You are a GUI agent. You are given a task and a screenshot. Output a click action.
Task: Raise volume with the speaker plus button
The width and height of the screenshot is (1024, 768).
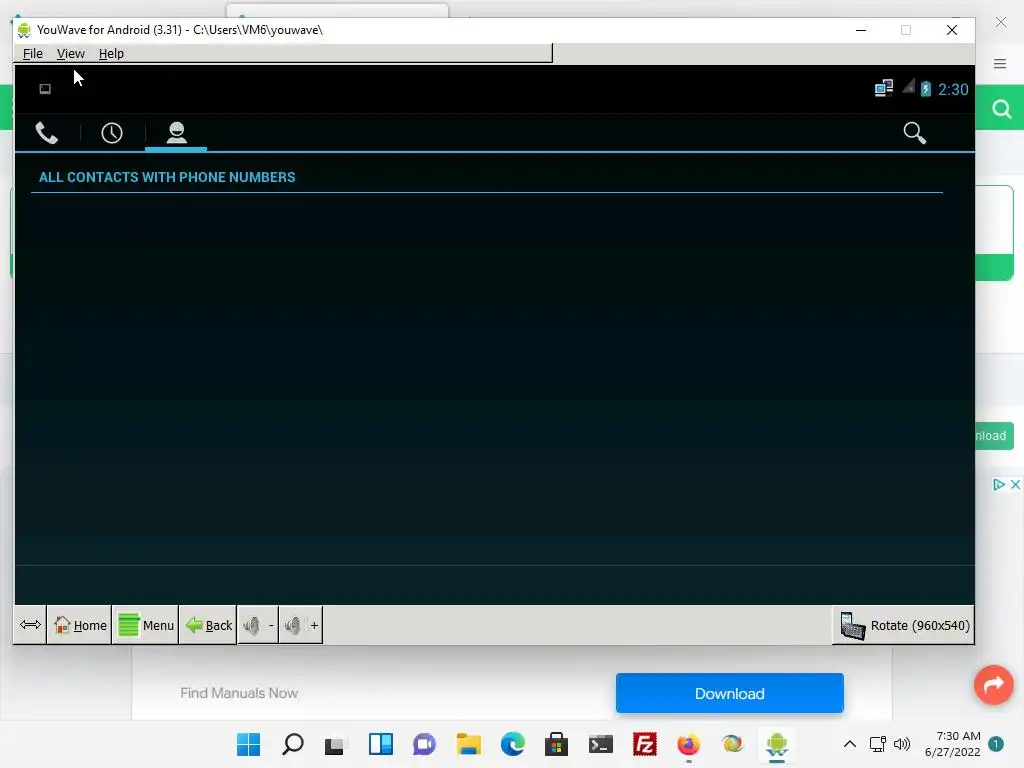pos(301,625)
